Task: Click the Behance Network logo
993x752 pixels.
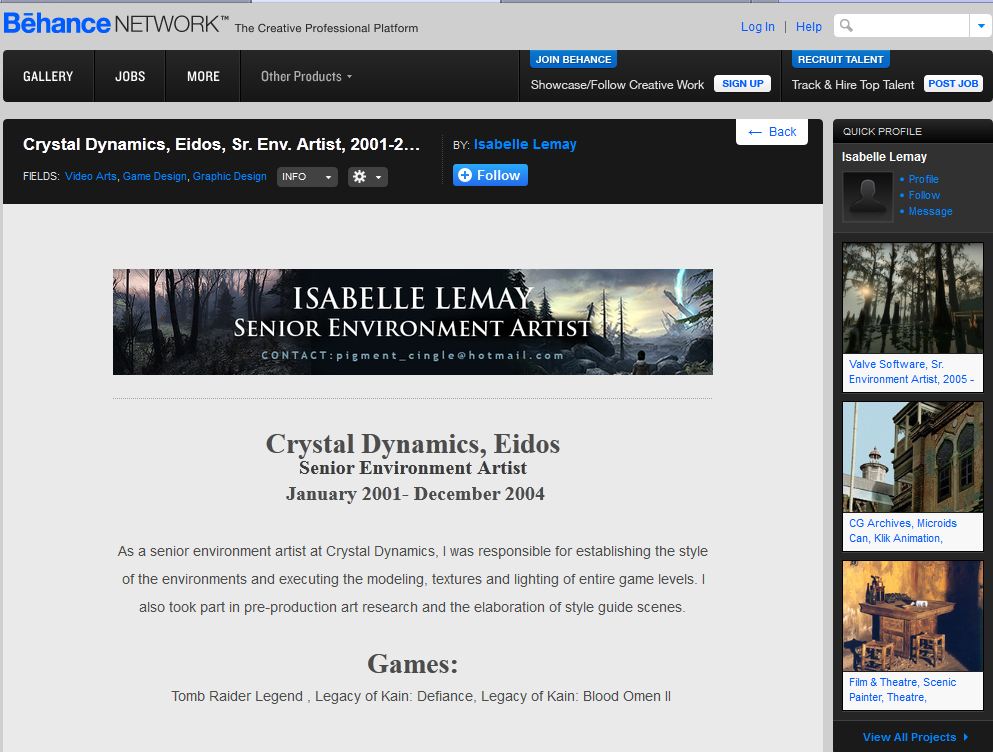Action: 116,24
